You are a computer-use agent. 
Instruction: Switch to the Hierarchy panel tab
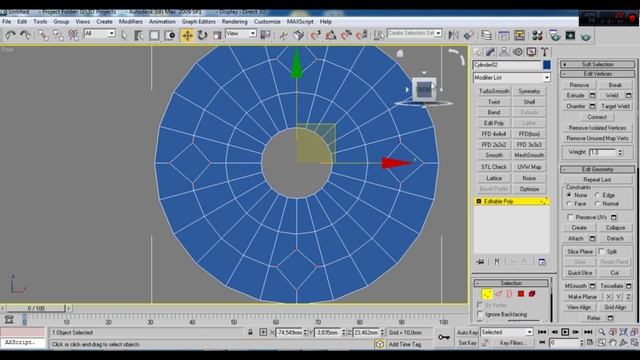point(504,52)
